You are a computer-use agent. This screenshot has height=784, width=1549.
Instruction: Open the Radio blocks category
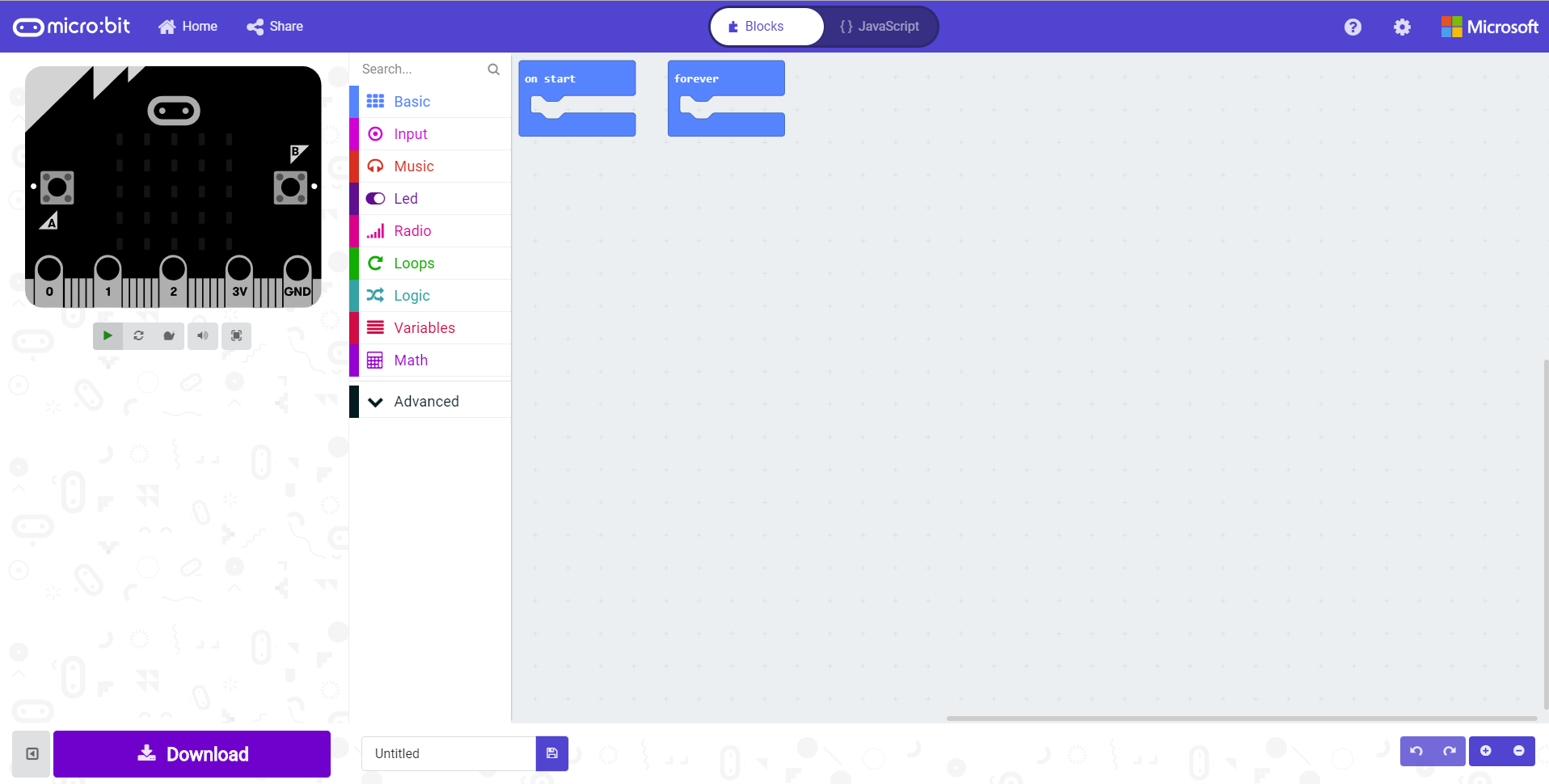pos(412,231)
